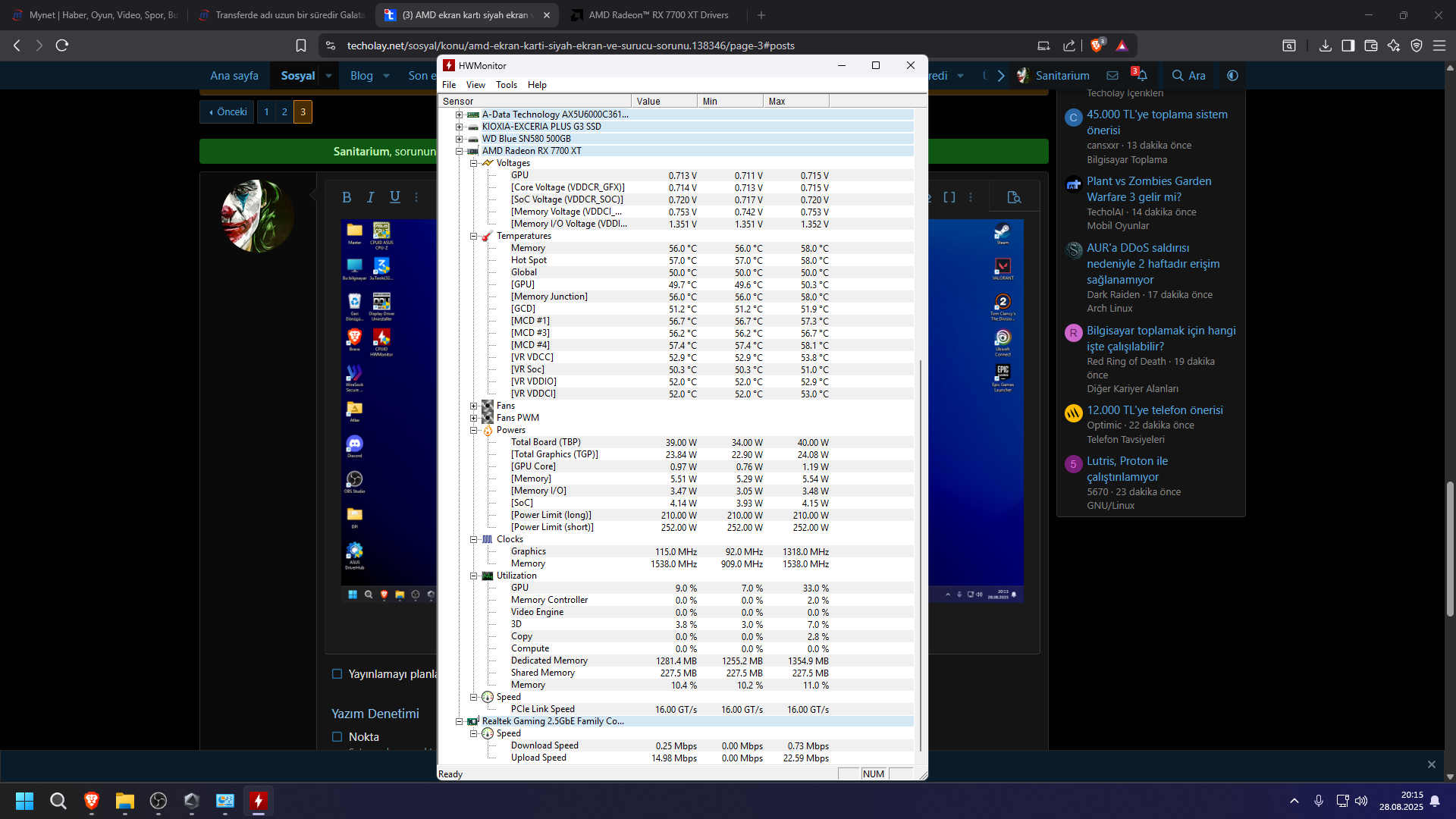The height and width of the screenshot is (819, 1456).
Task: Open the inbox envelope icon
Action: pyautogui.click(x=1112, y=75)
